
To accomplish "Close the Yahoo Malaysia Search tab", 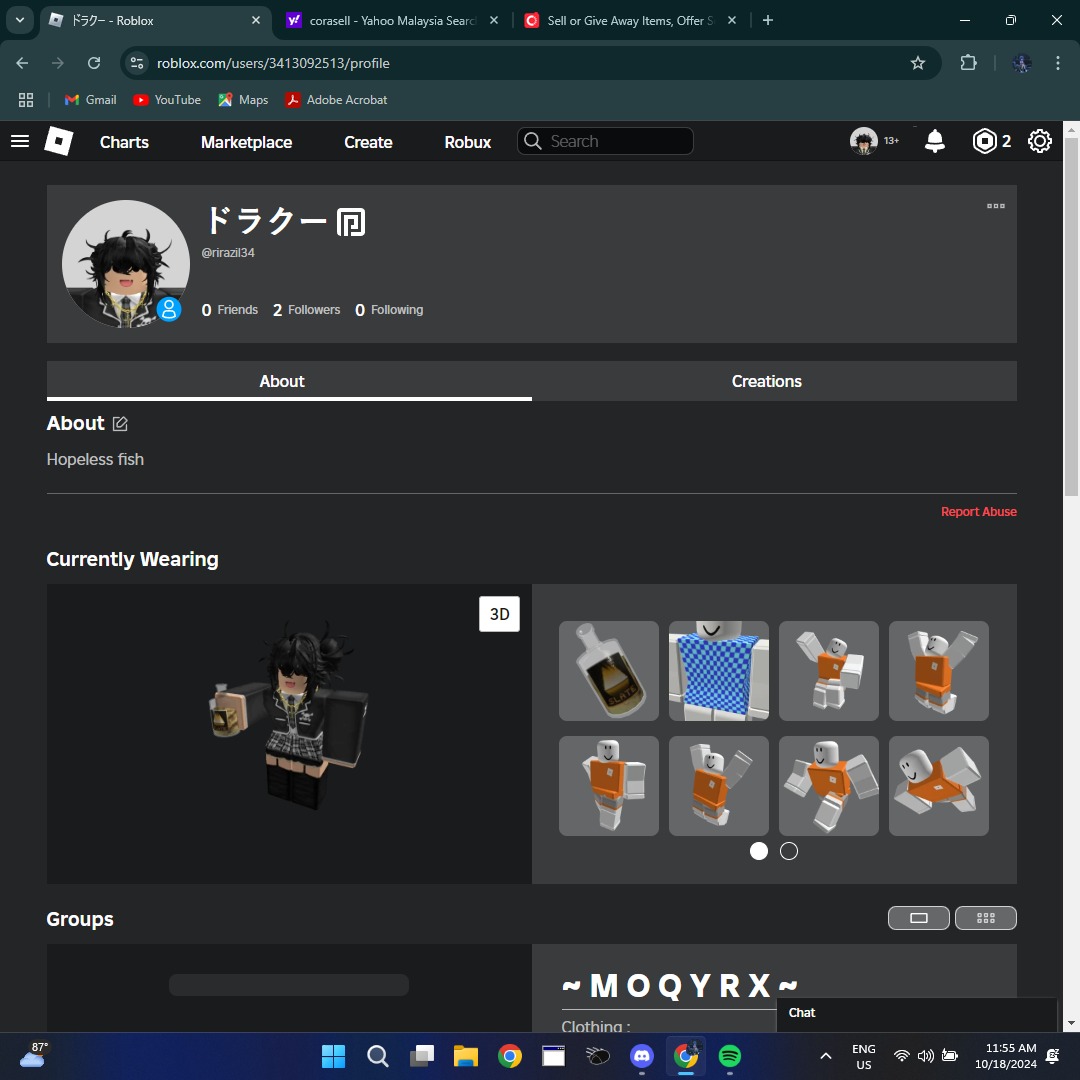I will [x=494, y=21].
